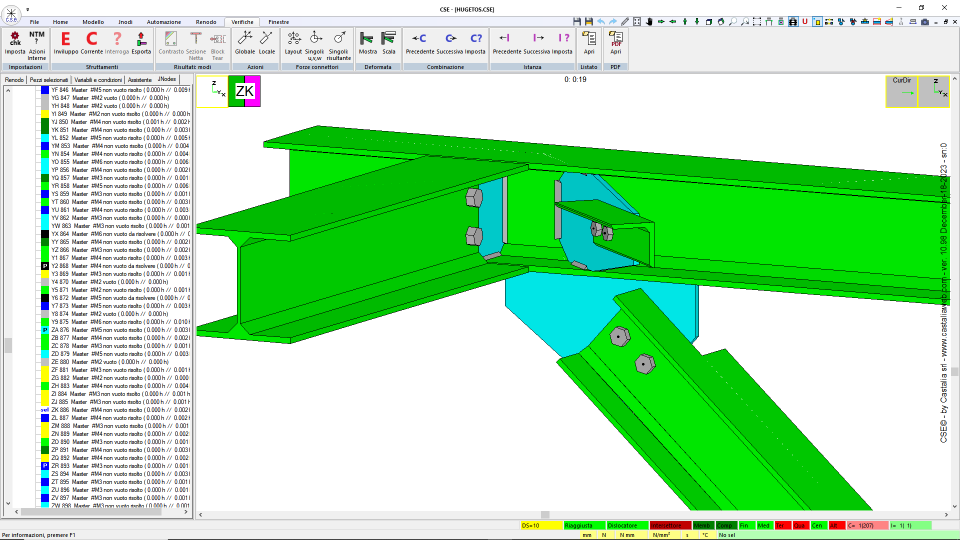Select Inviluppo envelope exploitation icon
The width and height of the screenshot is (960, 540).
[66, 43]
